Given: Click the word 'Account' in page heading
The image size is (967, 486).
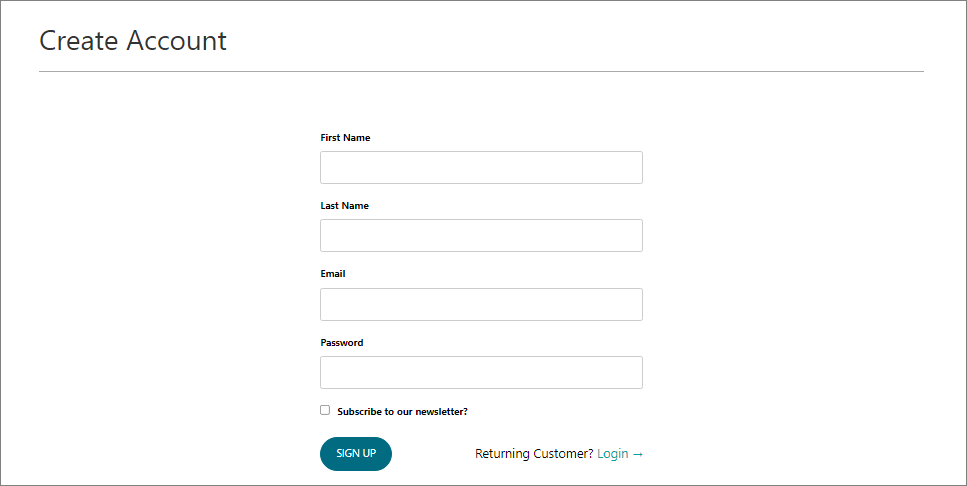Looking at the screenshot, I should click(176, 41).
